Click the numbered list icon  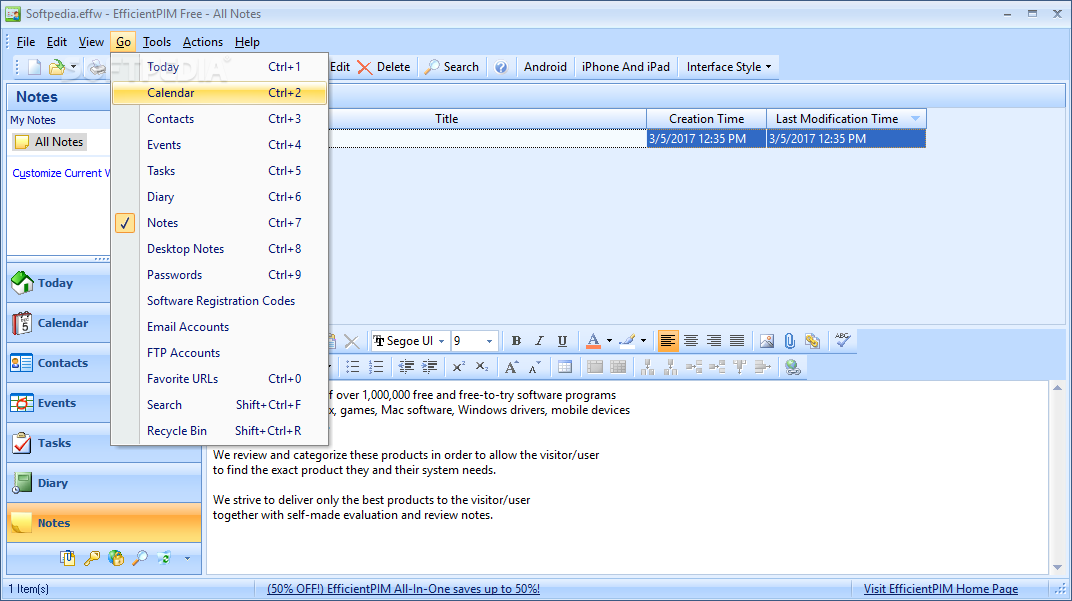[376, 367]
